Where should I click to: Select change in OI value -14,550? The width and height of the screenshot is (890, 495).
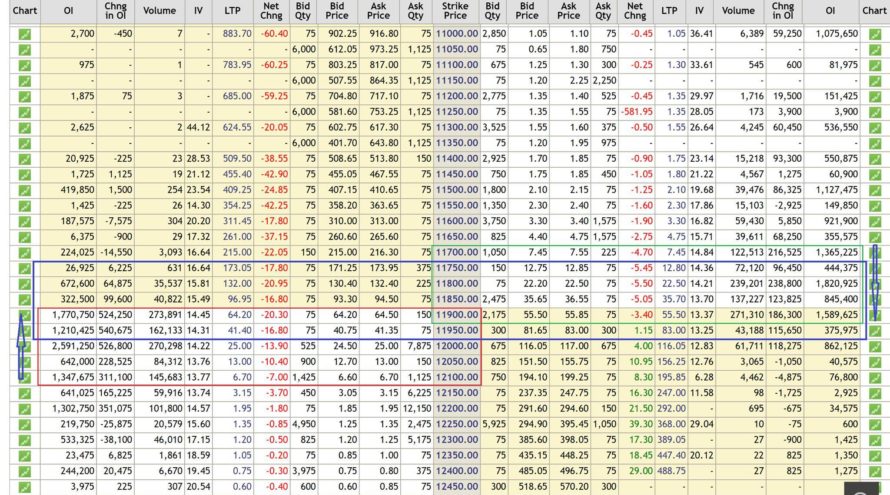coord(116,252)
